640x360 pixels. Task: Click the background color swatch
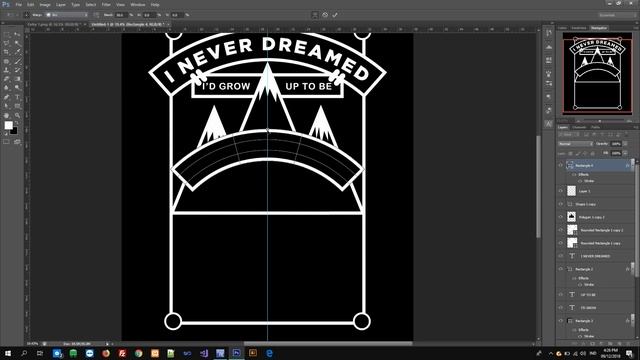[15, 131]
